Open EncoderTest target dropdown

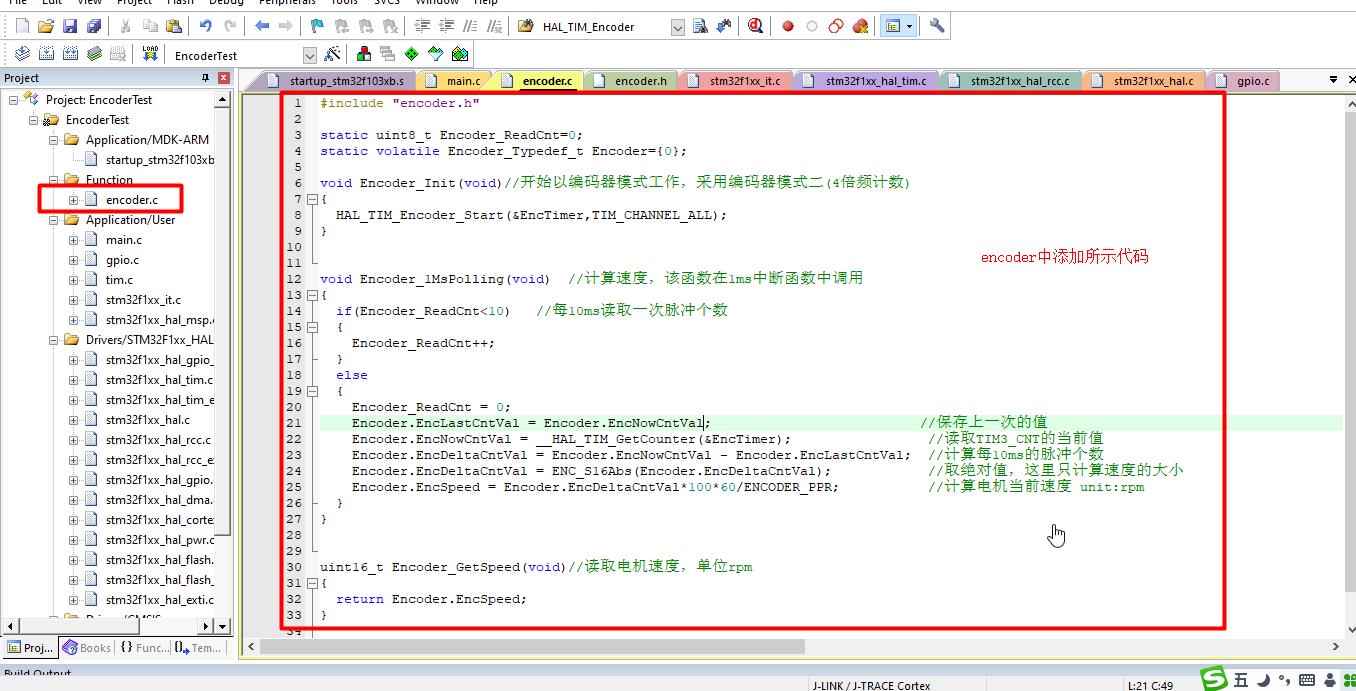click(310, 56)
